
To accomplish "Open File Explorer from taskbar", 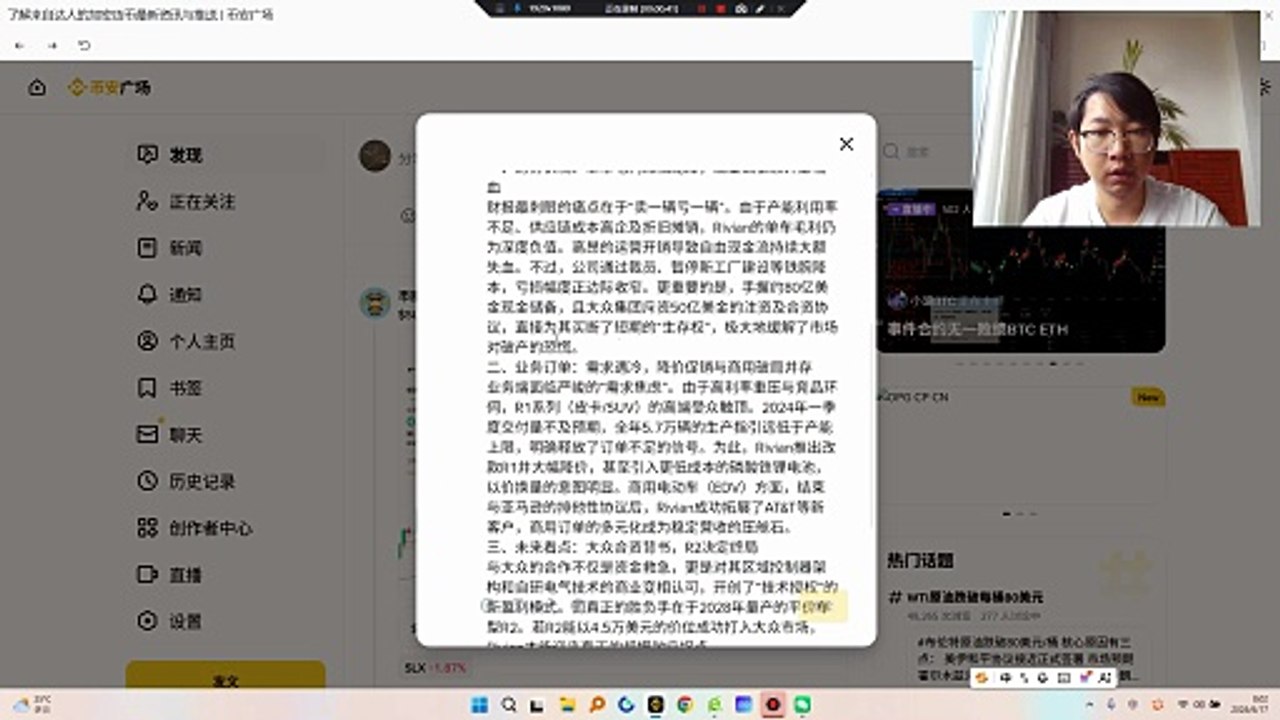I will (568, 704).
